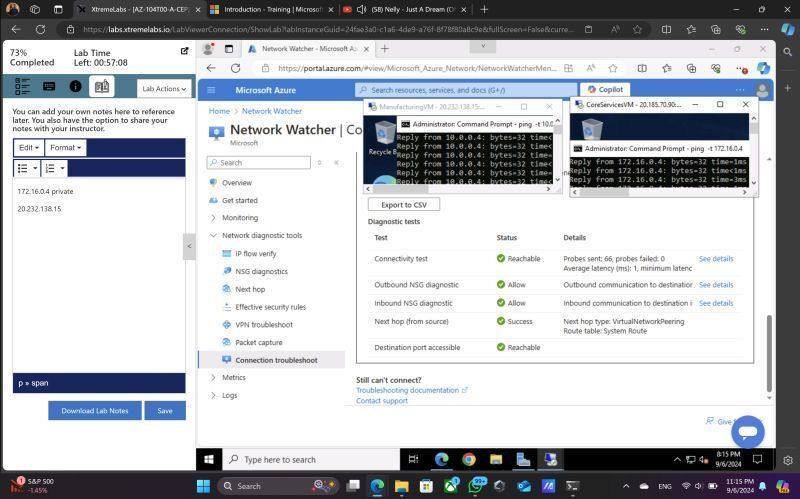Select Recycle Bin in CoreServicesVM window
Screen dimensions: 800x499
tap(590, 128)
